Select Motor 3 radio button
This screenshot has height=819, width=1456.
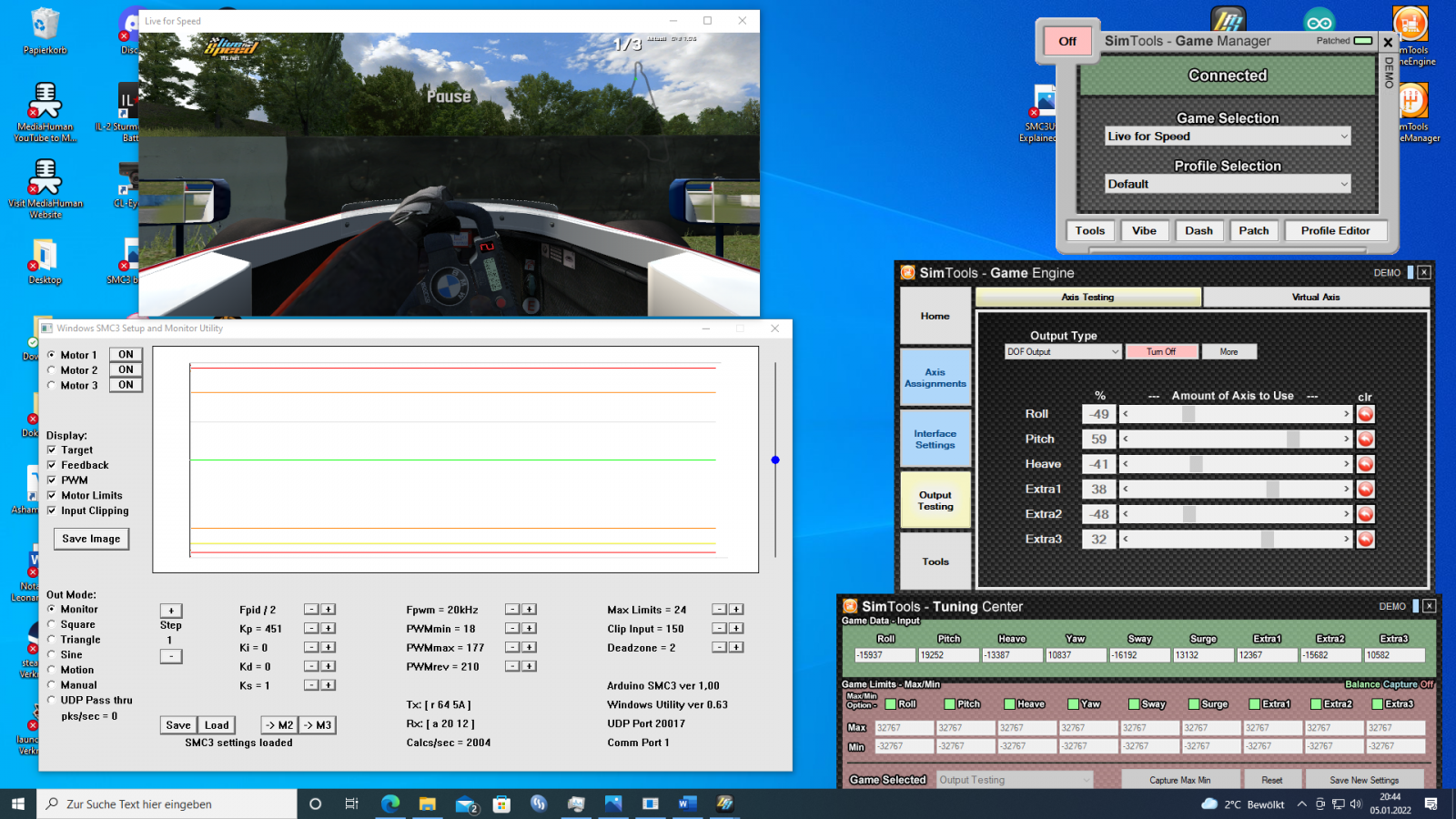click(x=51, y=385)
